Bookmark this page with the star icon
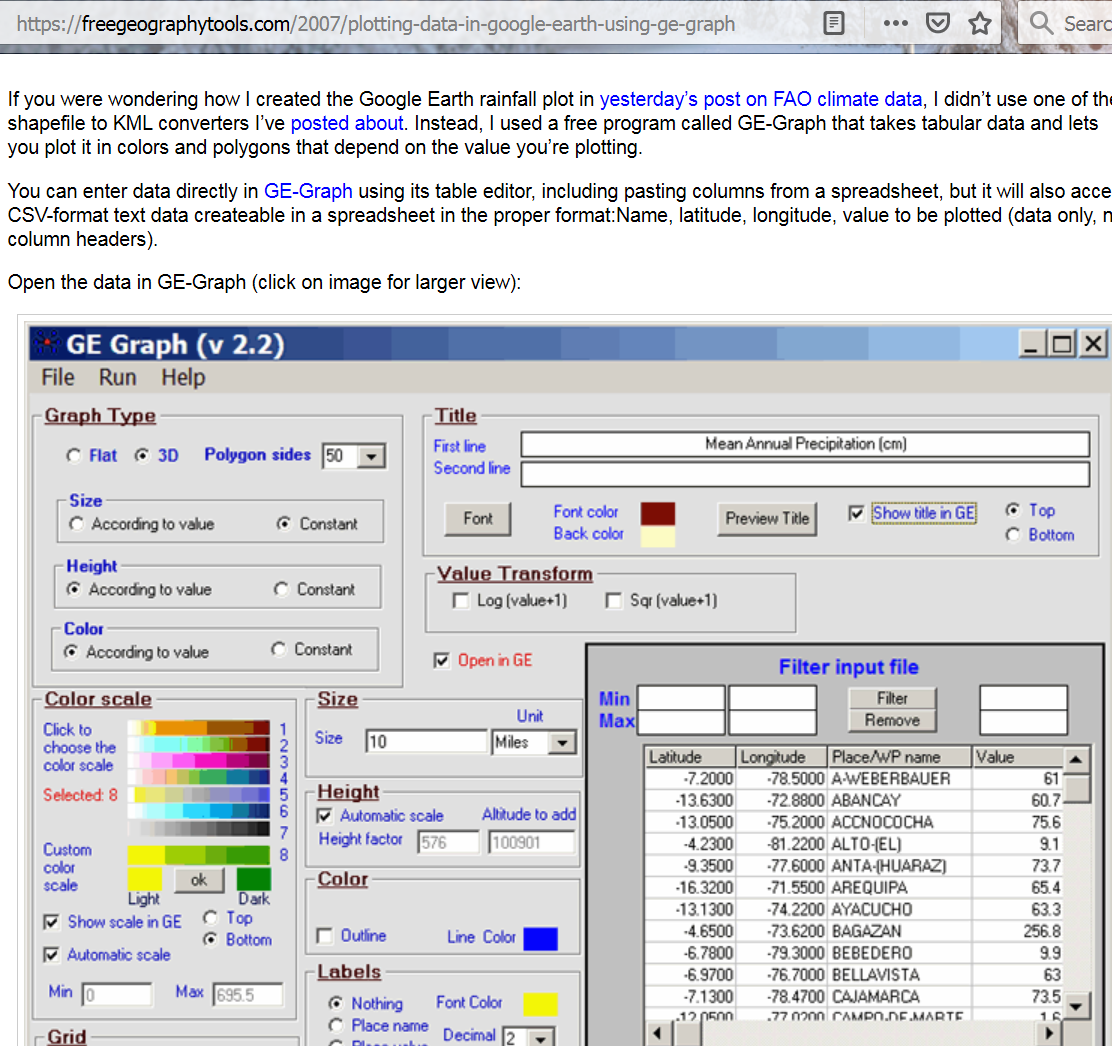The image size is (1112, 1046). click(980, 23)
